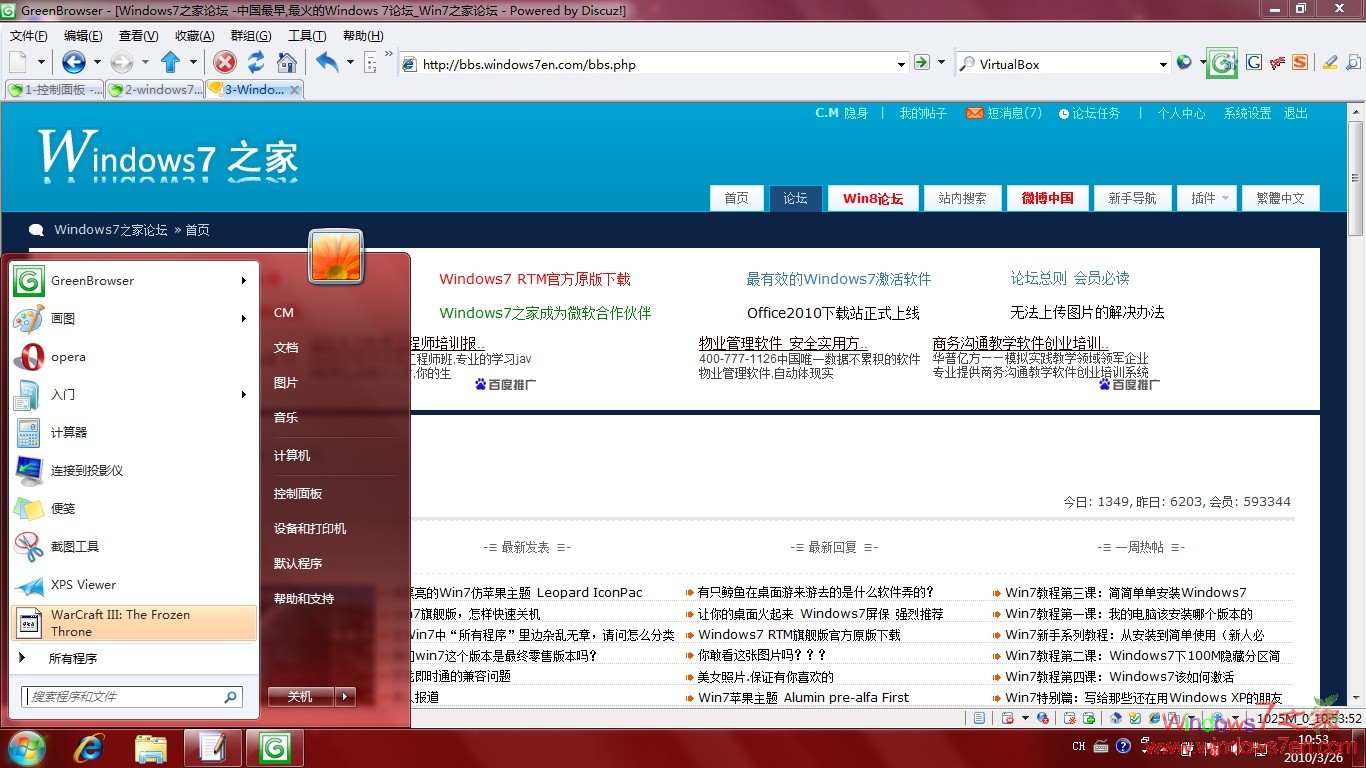This screenshot has width=1366, height=768.
Task: Open the Windows Start orb
Action: [x=26, y=747]
